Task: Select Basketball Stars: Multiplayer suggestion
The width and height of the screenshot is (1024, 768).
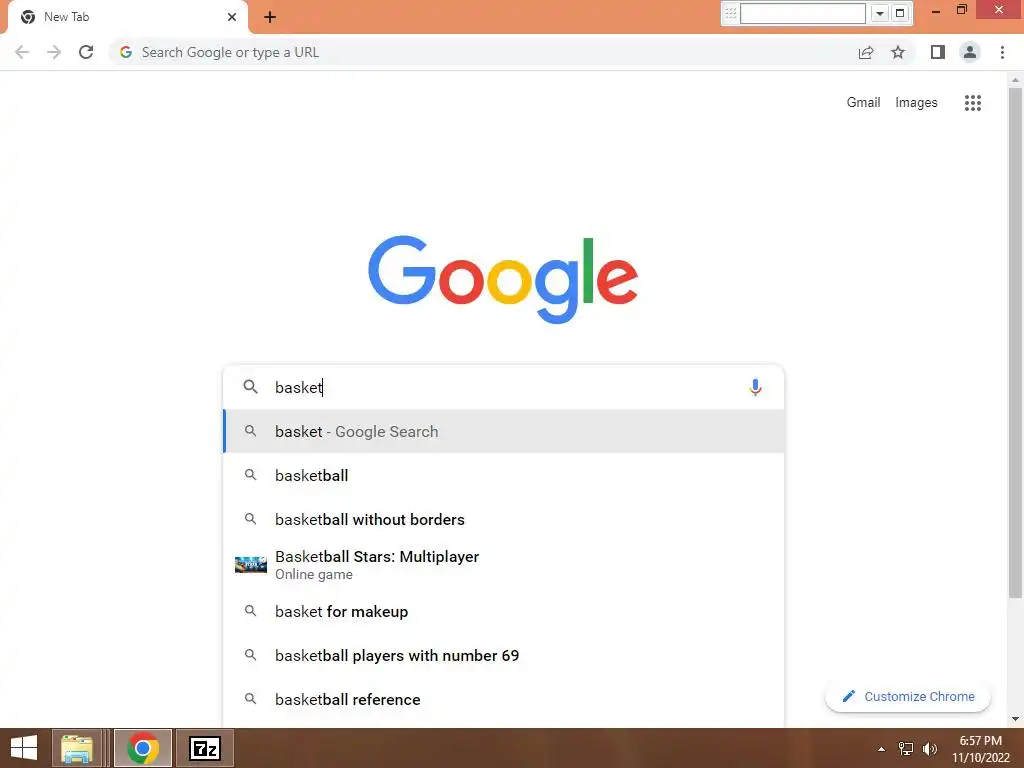Action: (x=503, y=565)
